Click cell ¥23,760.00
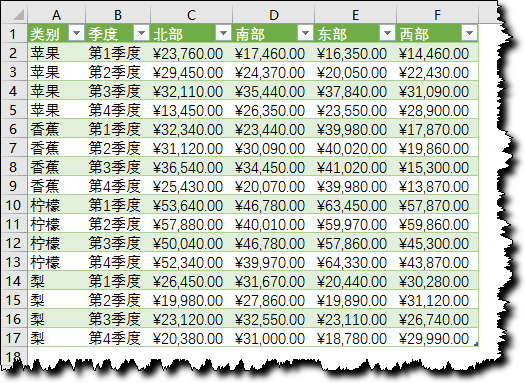The image size is (525, 383). point(191,53)
